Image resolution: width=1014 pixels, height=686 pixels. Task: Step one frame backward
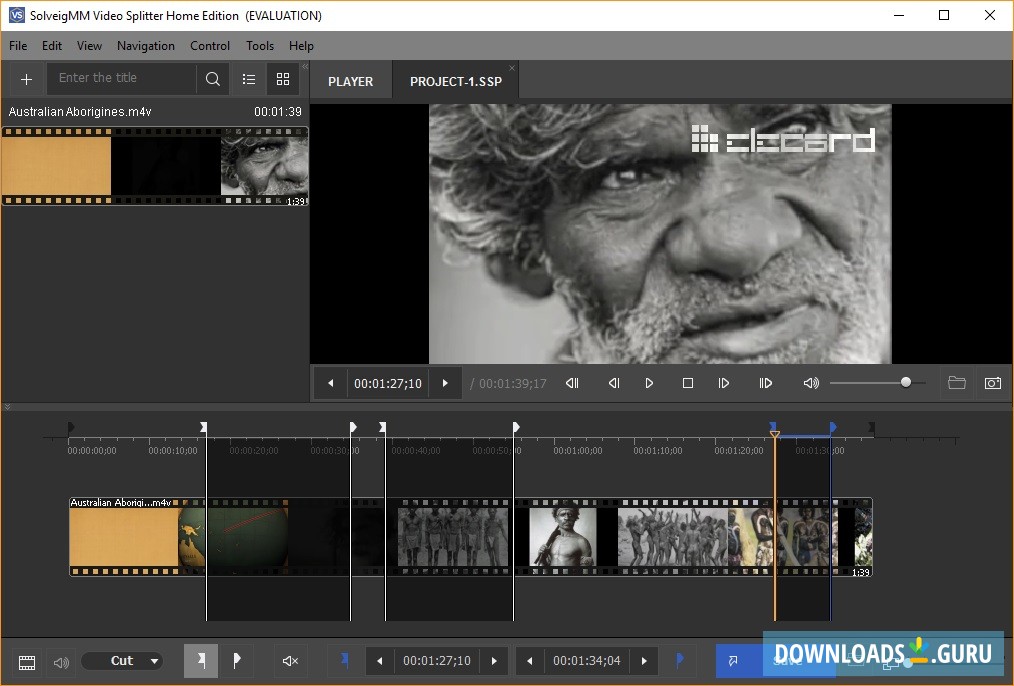click(614, 383)
